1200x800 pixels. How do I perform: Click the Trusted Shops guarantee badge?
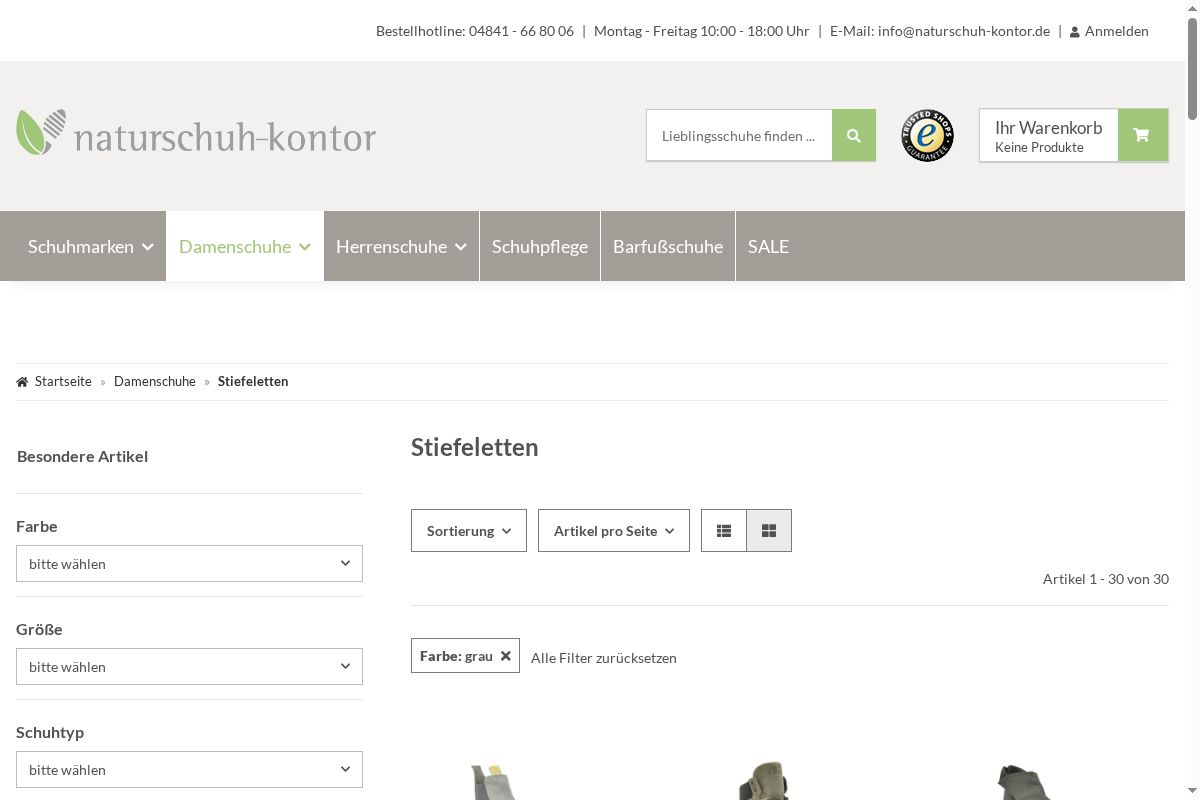[927, 136]
